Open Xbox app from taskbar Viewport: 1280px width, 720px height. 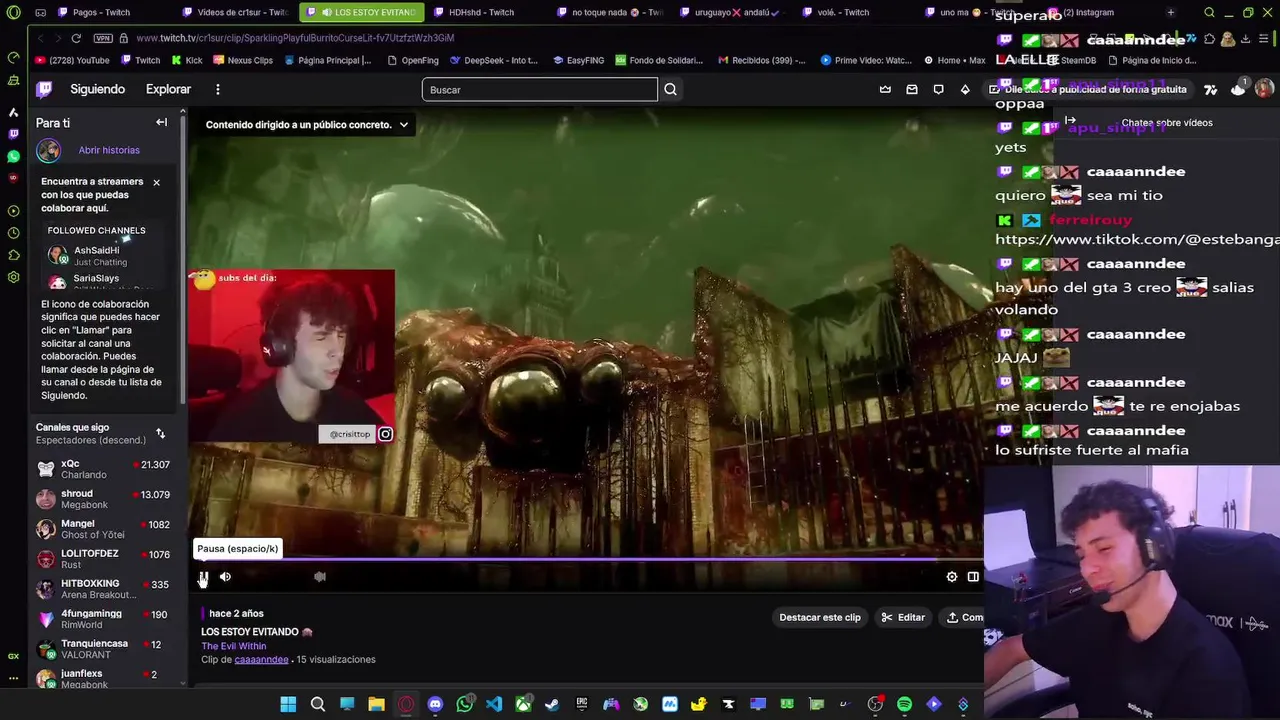point(523,704)
